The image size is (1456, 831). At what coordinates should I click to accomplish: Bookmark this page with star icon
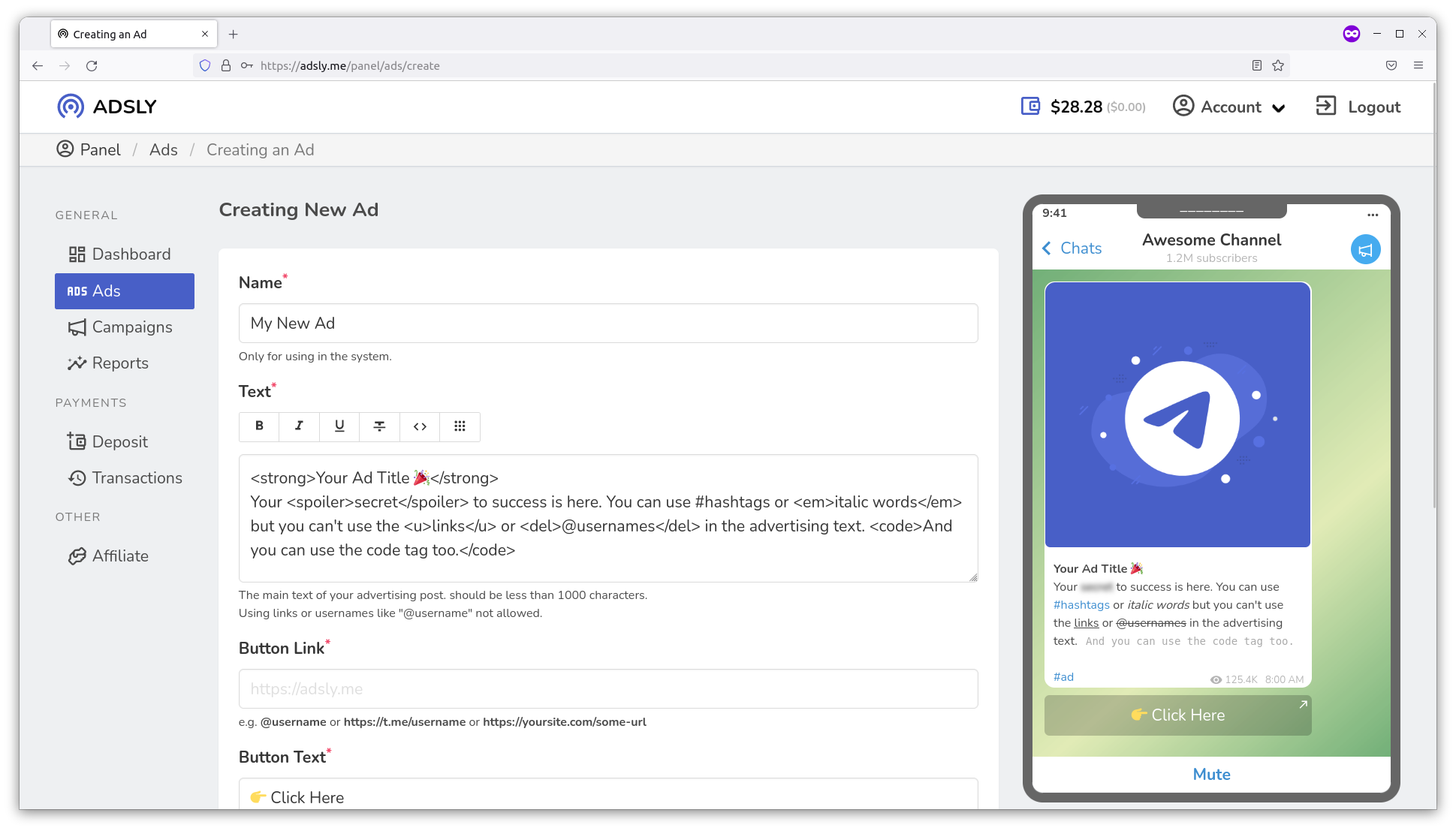[1278, 66]
